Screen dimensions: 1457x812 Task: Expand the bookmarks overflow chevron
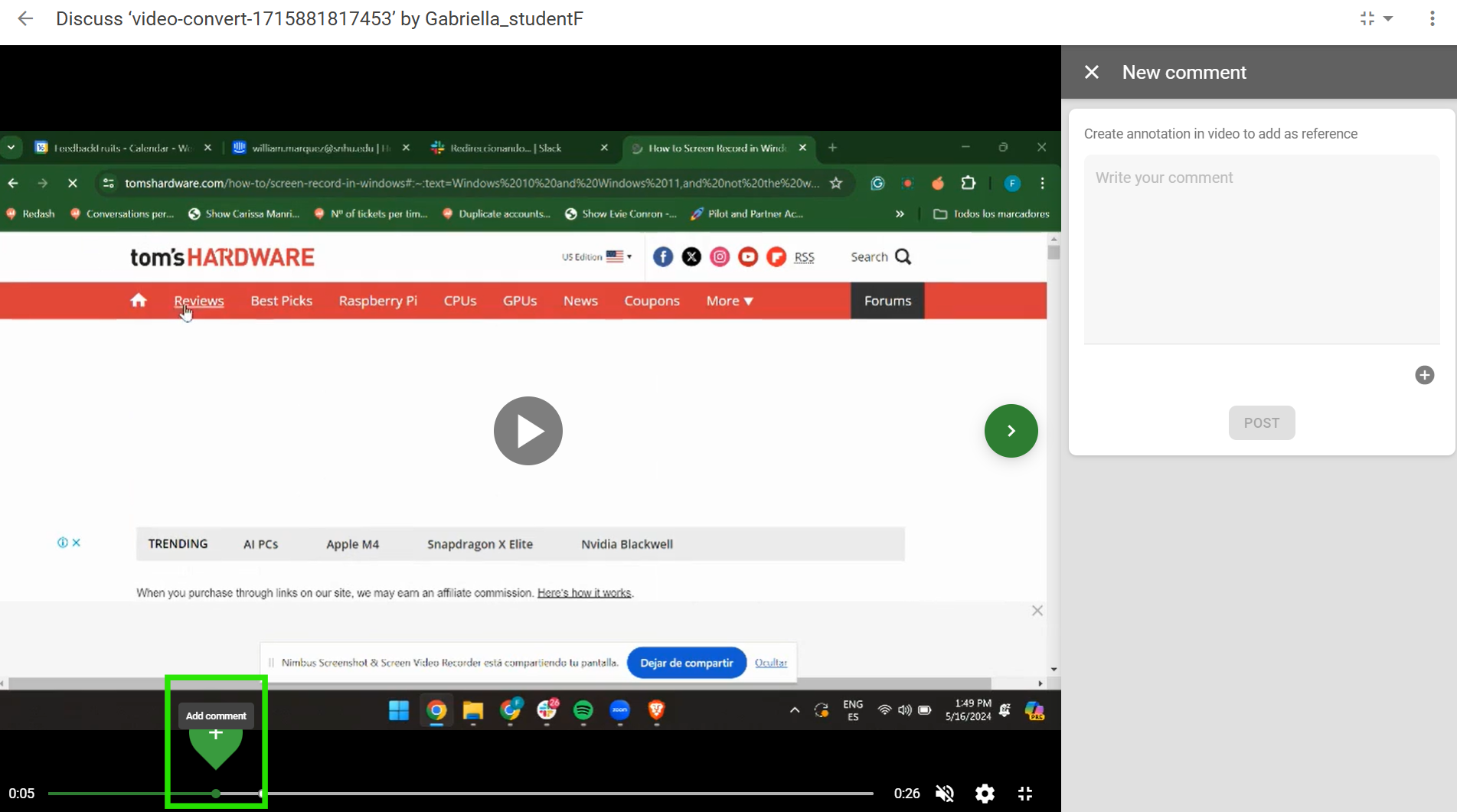point(900,214)
